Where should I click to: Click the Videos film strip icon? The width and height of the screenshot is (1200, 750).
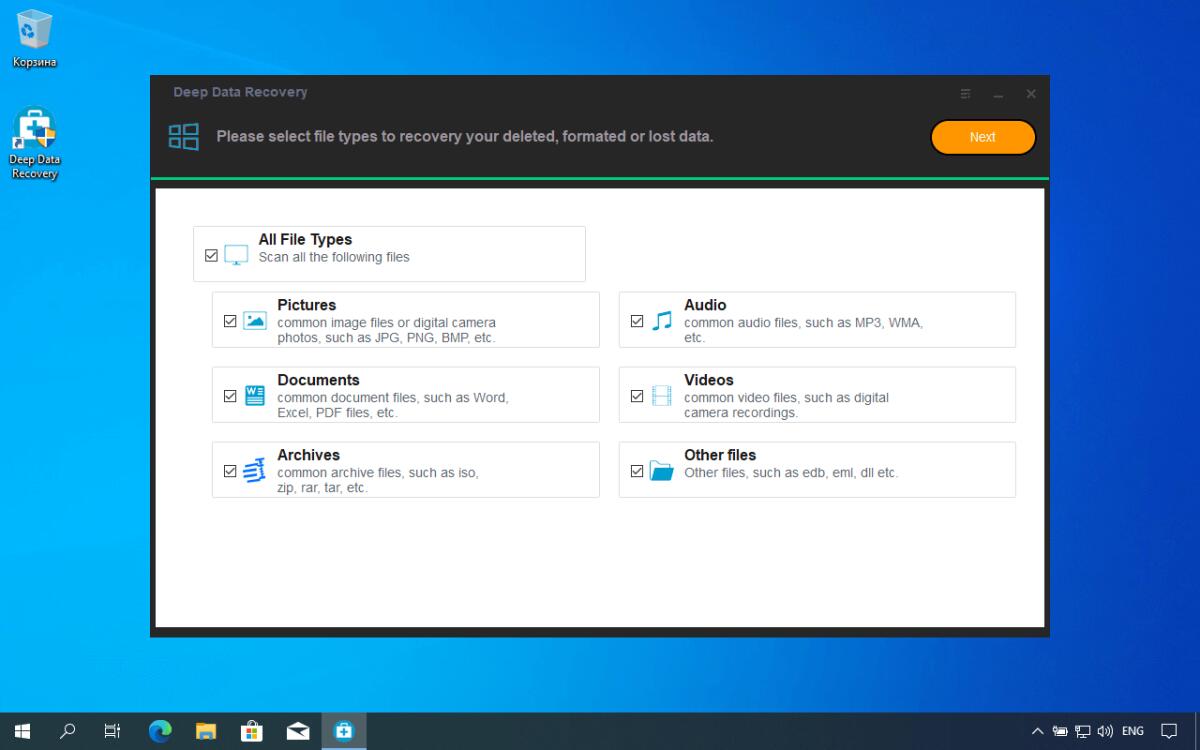click(x=664, y=395)
